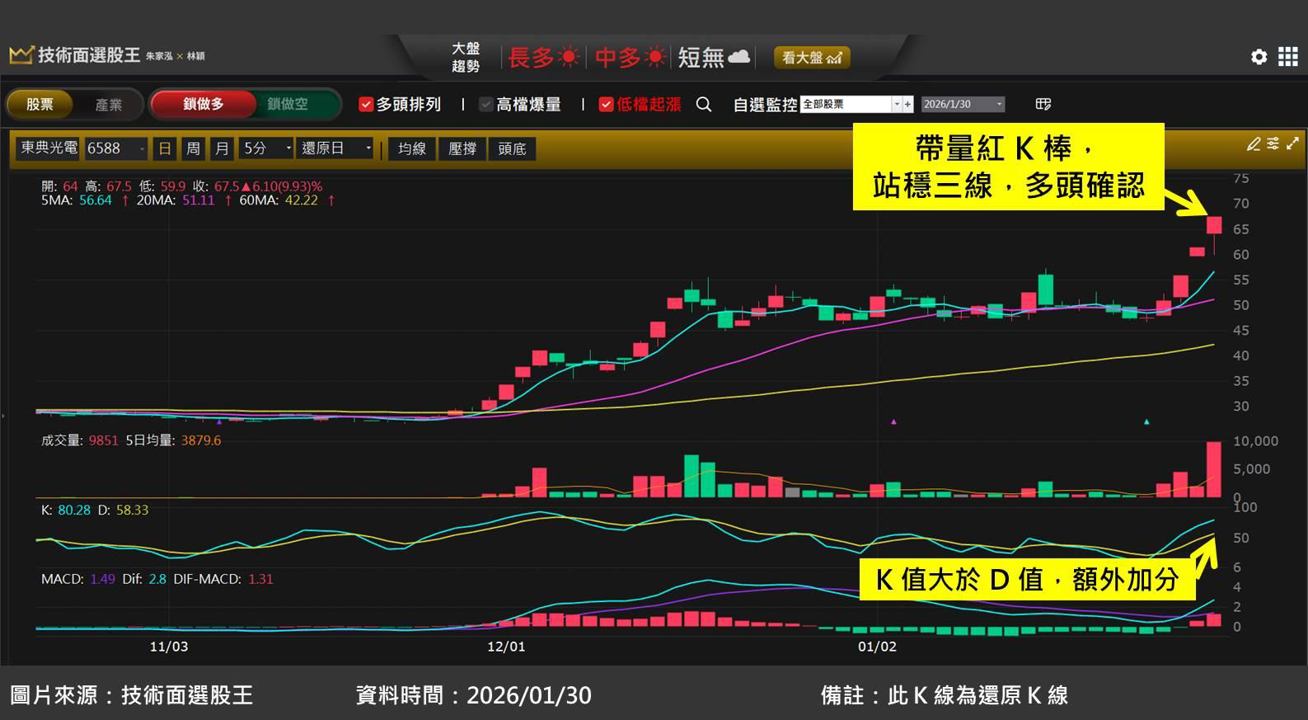Click the 頭底 button
Viewport: 1308px width, 720px height.
tap(512, 149)
